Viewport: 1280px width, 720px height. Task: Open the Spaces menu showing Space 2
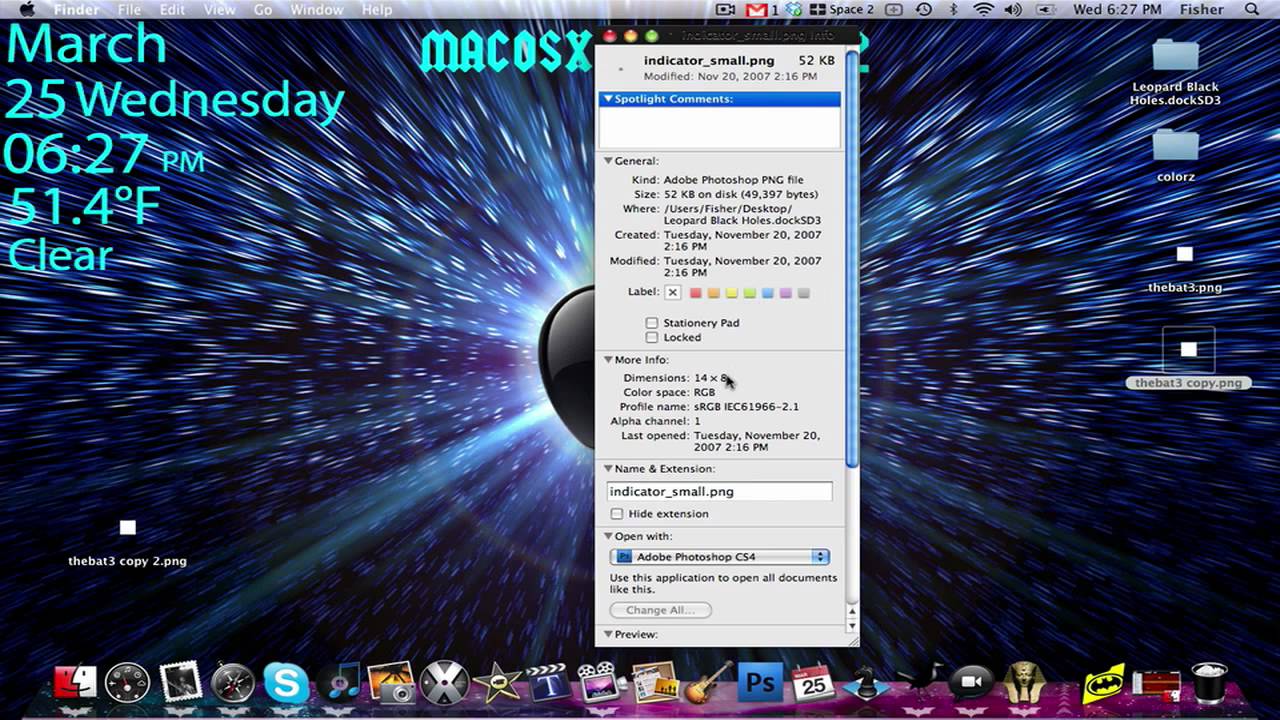[842, 9]
